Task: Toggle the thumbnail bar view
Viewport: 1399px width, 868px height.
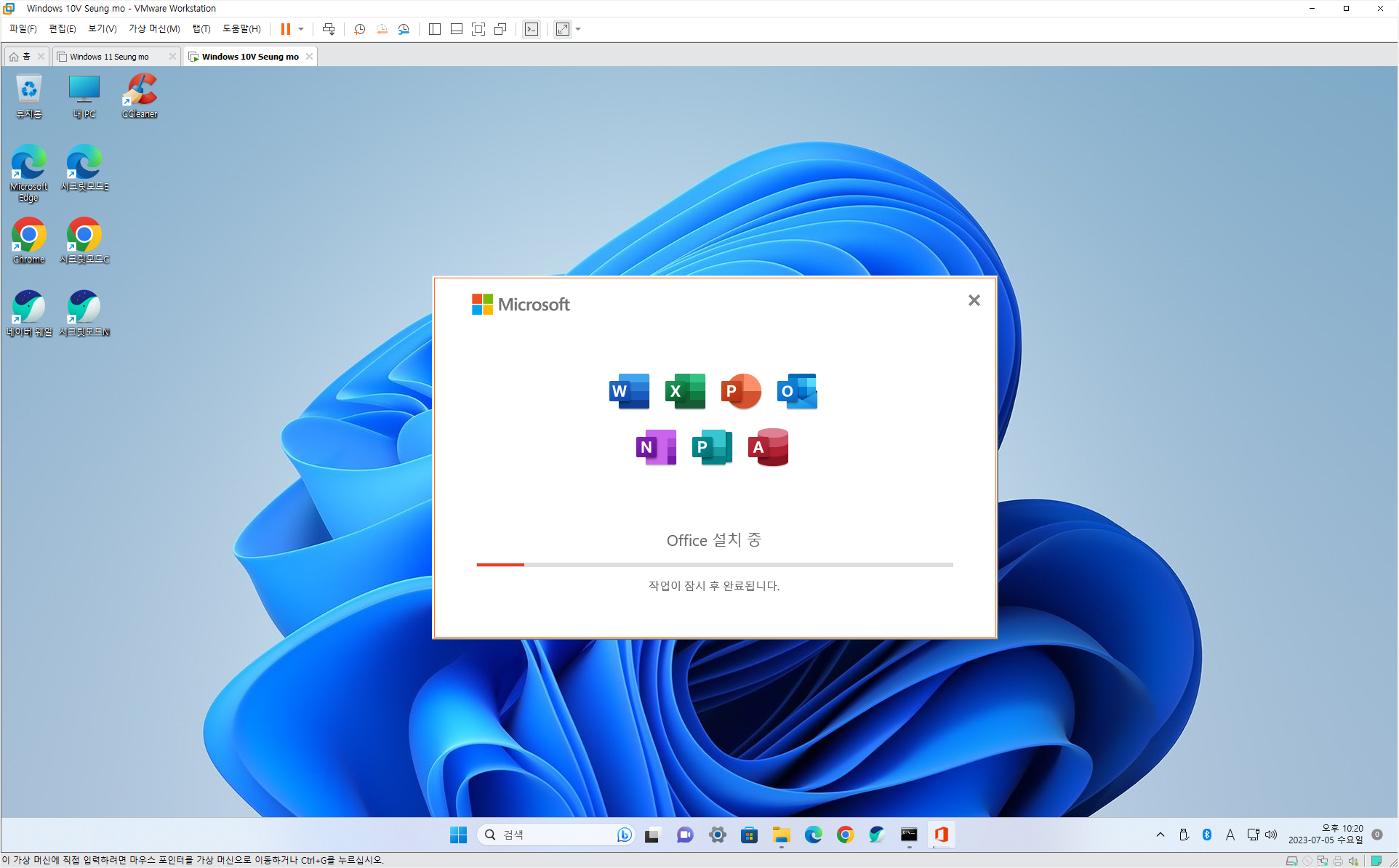Action: click(x=457, y=29)
